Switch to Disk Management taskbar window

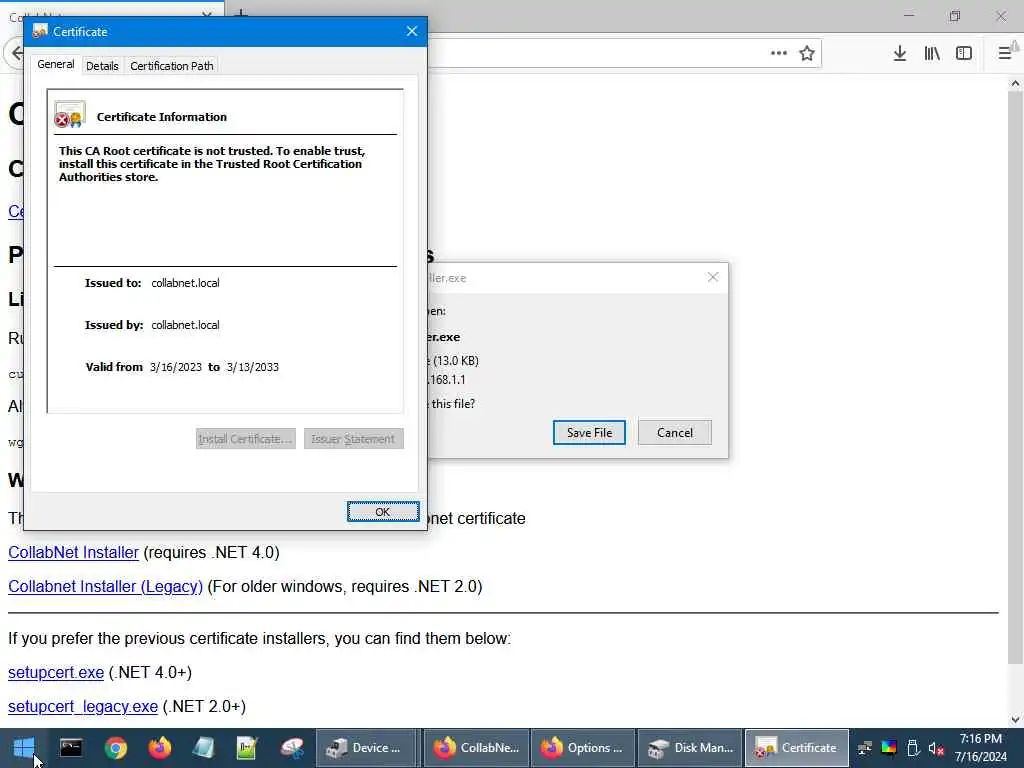(690, 748)
